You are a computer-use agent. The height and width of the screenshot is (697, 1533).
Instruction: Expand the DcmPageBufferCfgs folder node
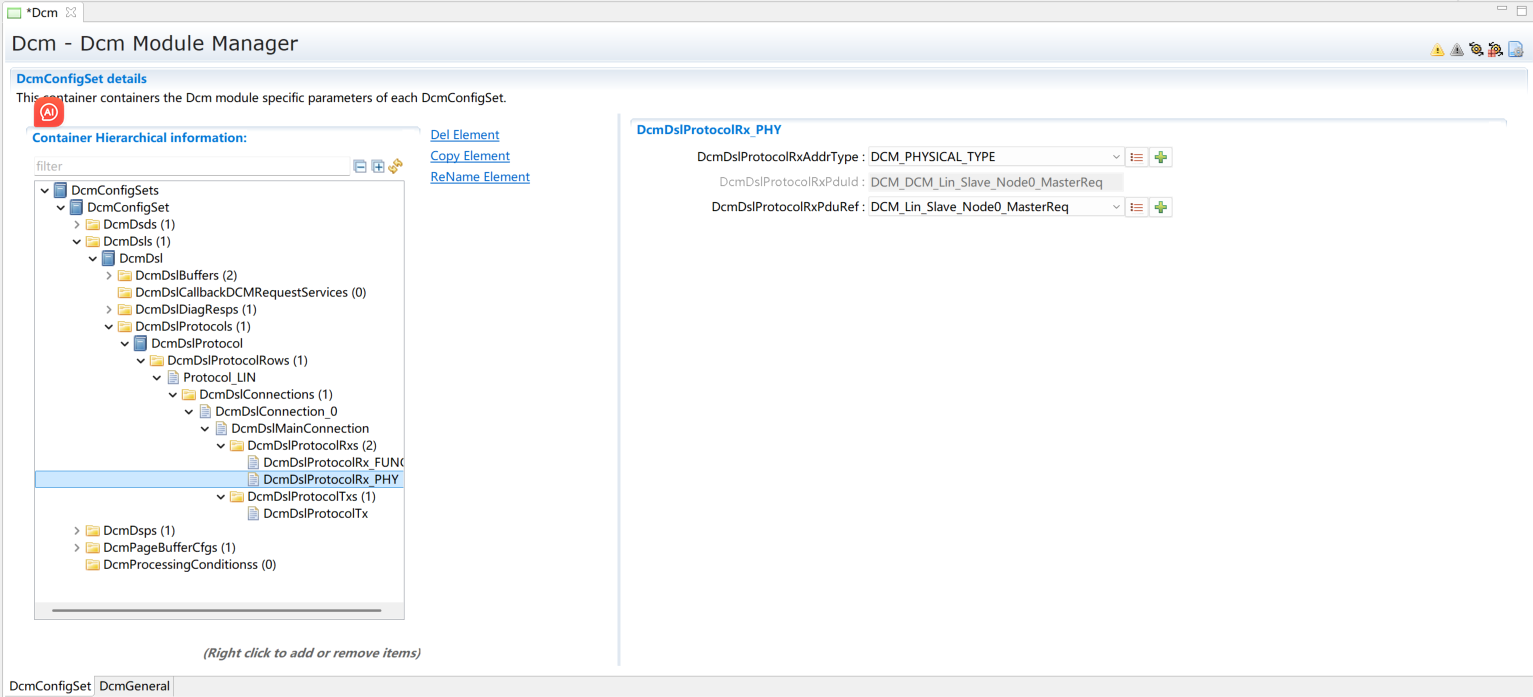pos(77,548)
